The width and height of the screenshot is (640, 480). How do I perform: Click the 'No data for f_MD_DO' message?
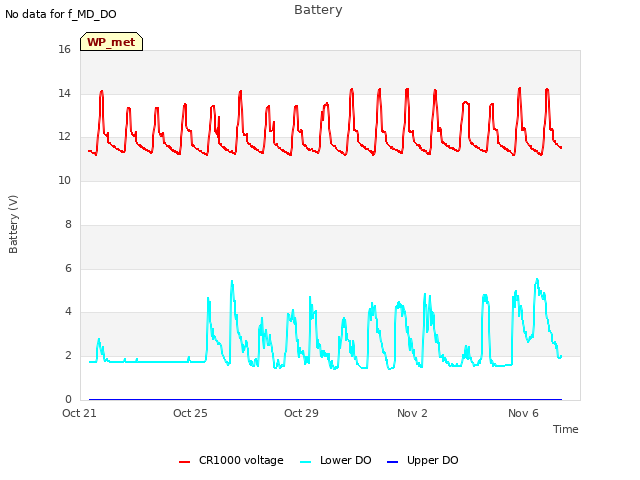[x=61, y=14]
